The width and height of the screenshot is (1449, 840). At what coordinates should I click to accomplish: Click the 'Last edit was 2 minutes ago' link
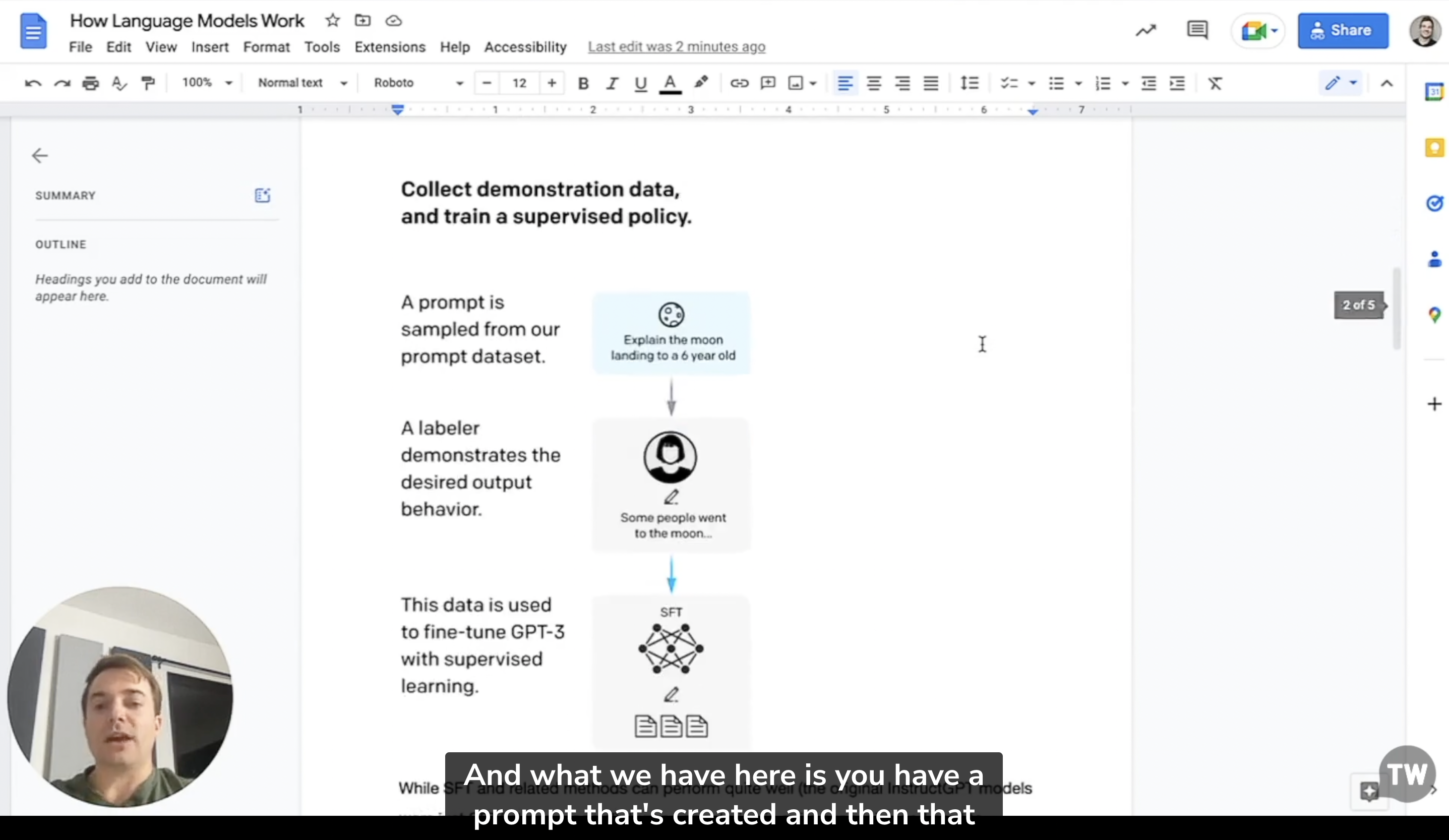(x=676, y=46)
